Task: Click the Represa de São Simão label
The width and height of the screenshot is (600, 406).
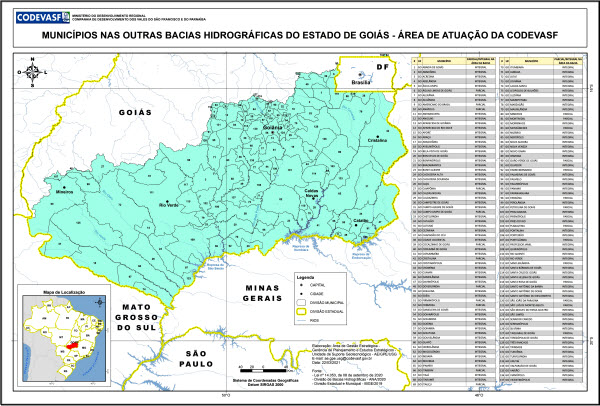Action: tap(215, 266)
